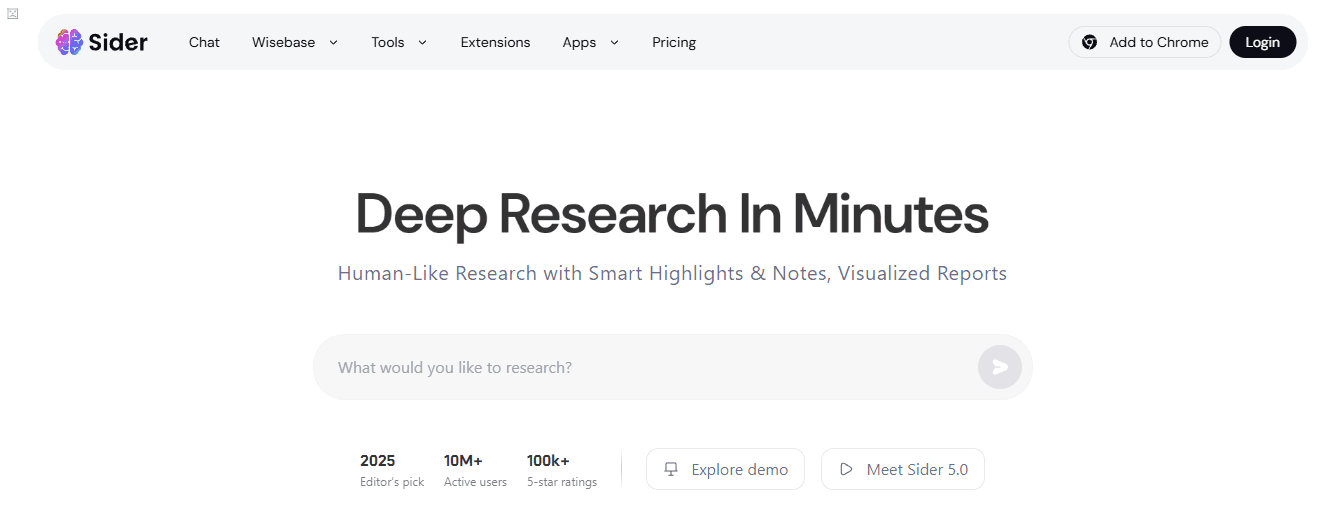Open the Wisebase menu item
1342x532 pixels.
[x=283, y=42]
